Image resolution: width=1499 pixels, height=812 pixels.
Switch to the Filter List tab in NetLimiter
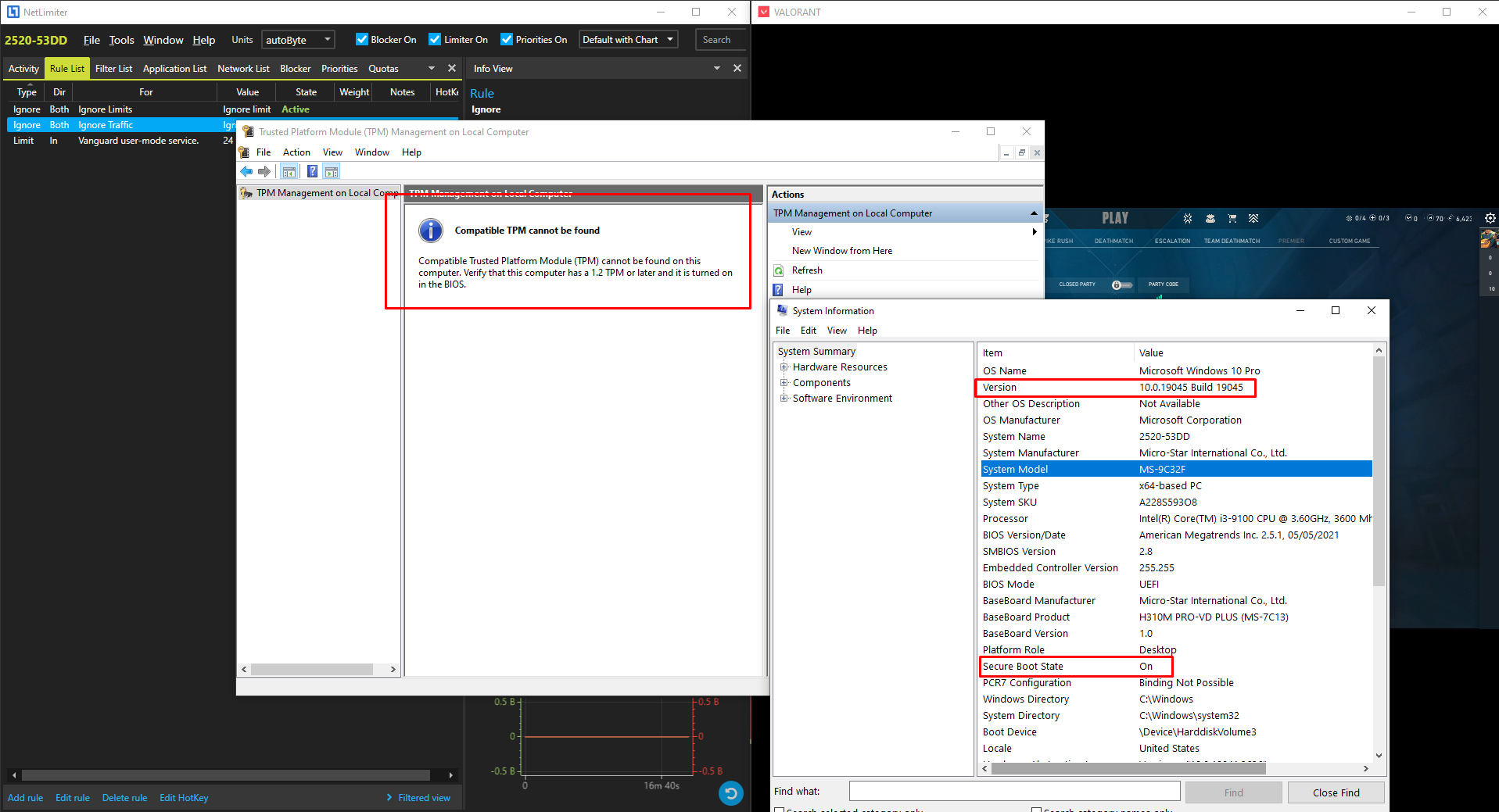pyautogui.click(x=113, y=69)
